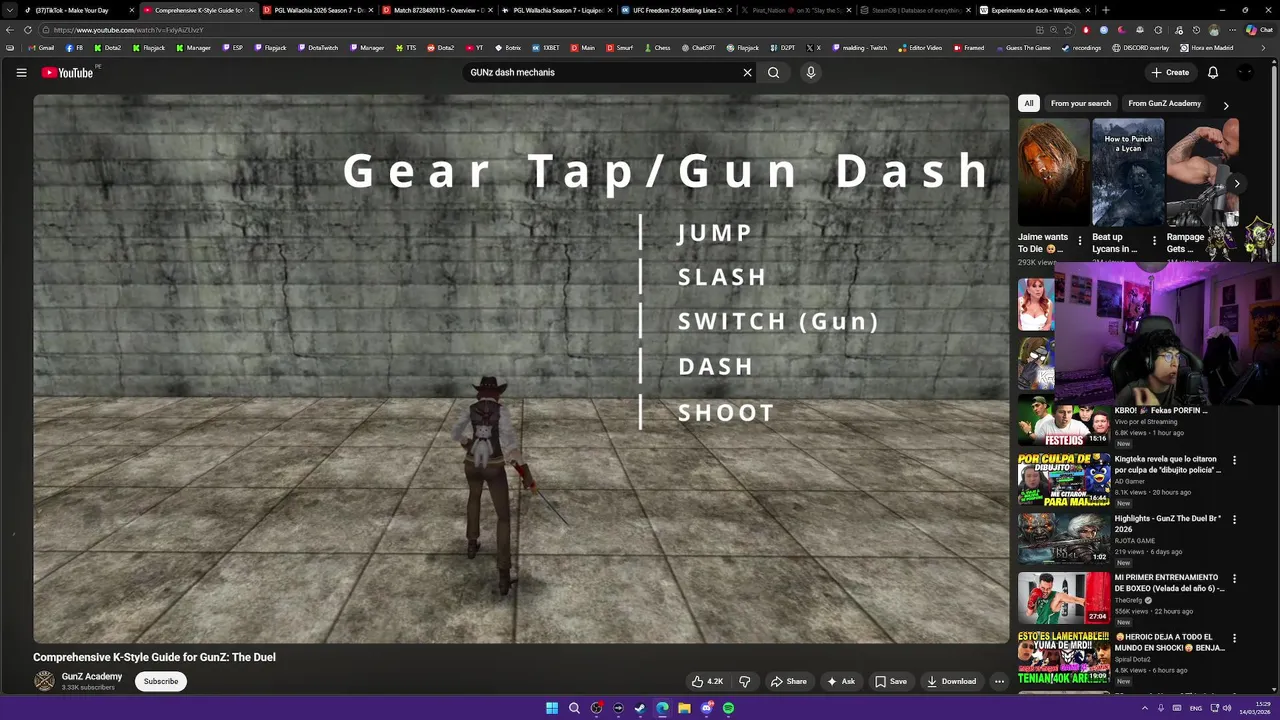The width and height of the screenshot is (1280, 720).
Task: Open GunZ Academy channel avatar
Action: click(44, 681)
